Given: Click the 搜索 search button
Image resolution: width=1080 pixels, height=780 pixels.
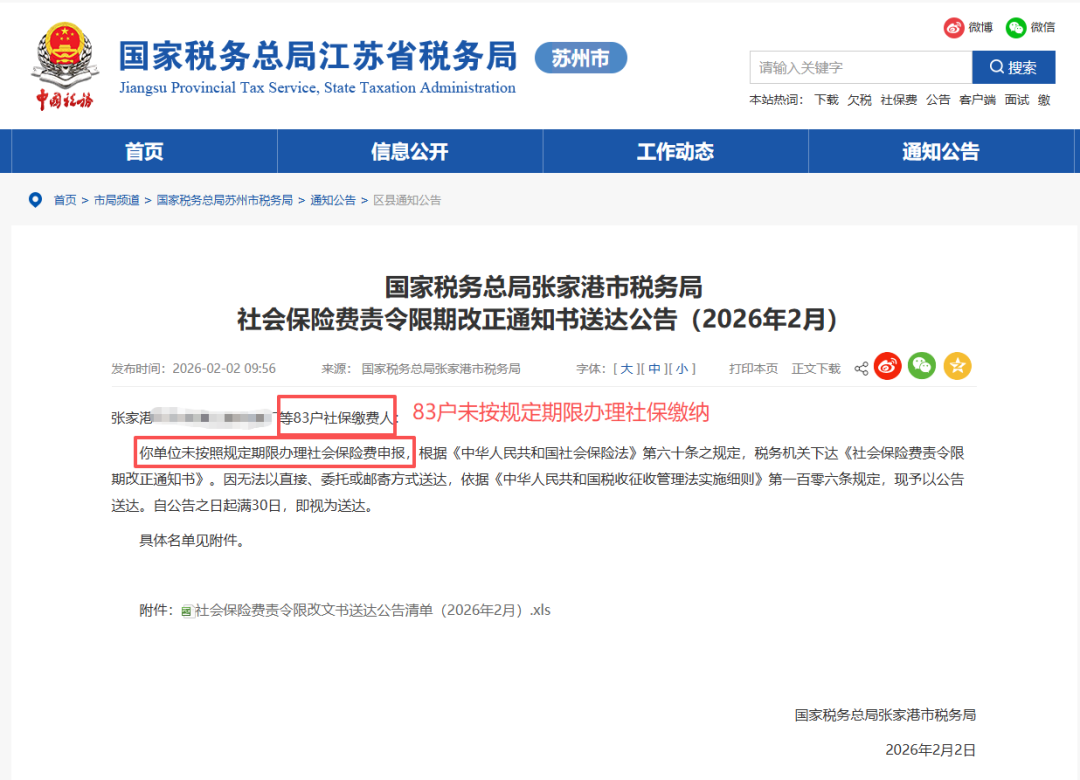Looking at the screenshot, I should pyautogui.click(x=1013, y=68).
